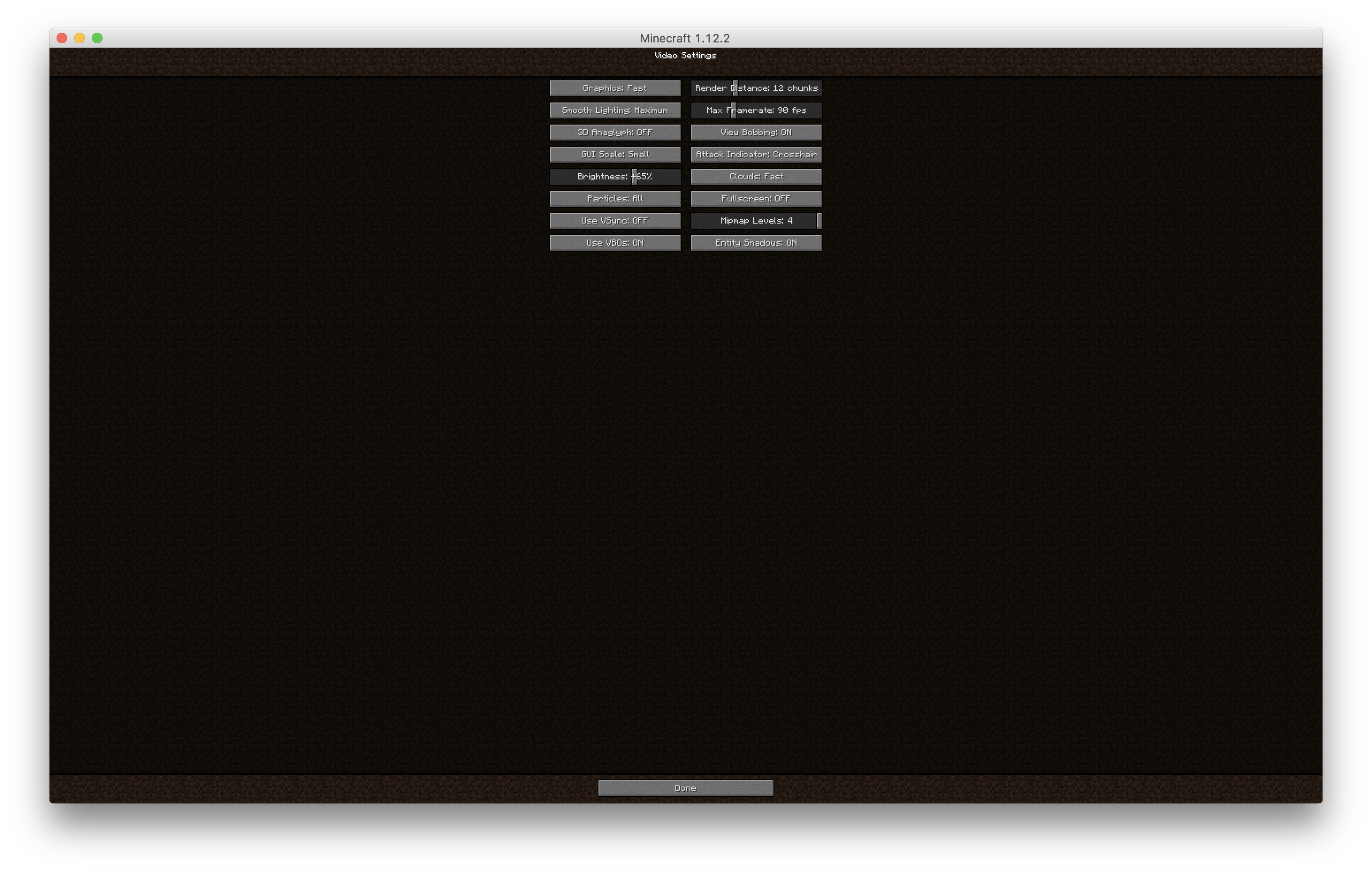Click the Render Distance slider
Viewport: 1372px width, 874px height.
point(756,88)
